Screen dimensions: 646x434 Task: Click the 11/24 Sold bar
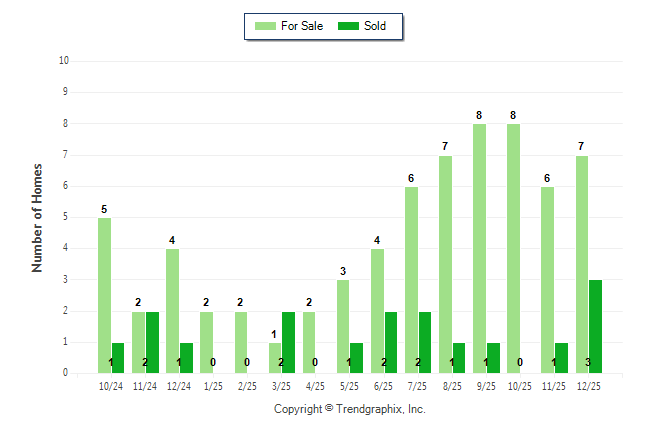point(152,341)
